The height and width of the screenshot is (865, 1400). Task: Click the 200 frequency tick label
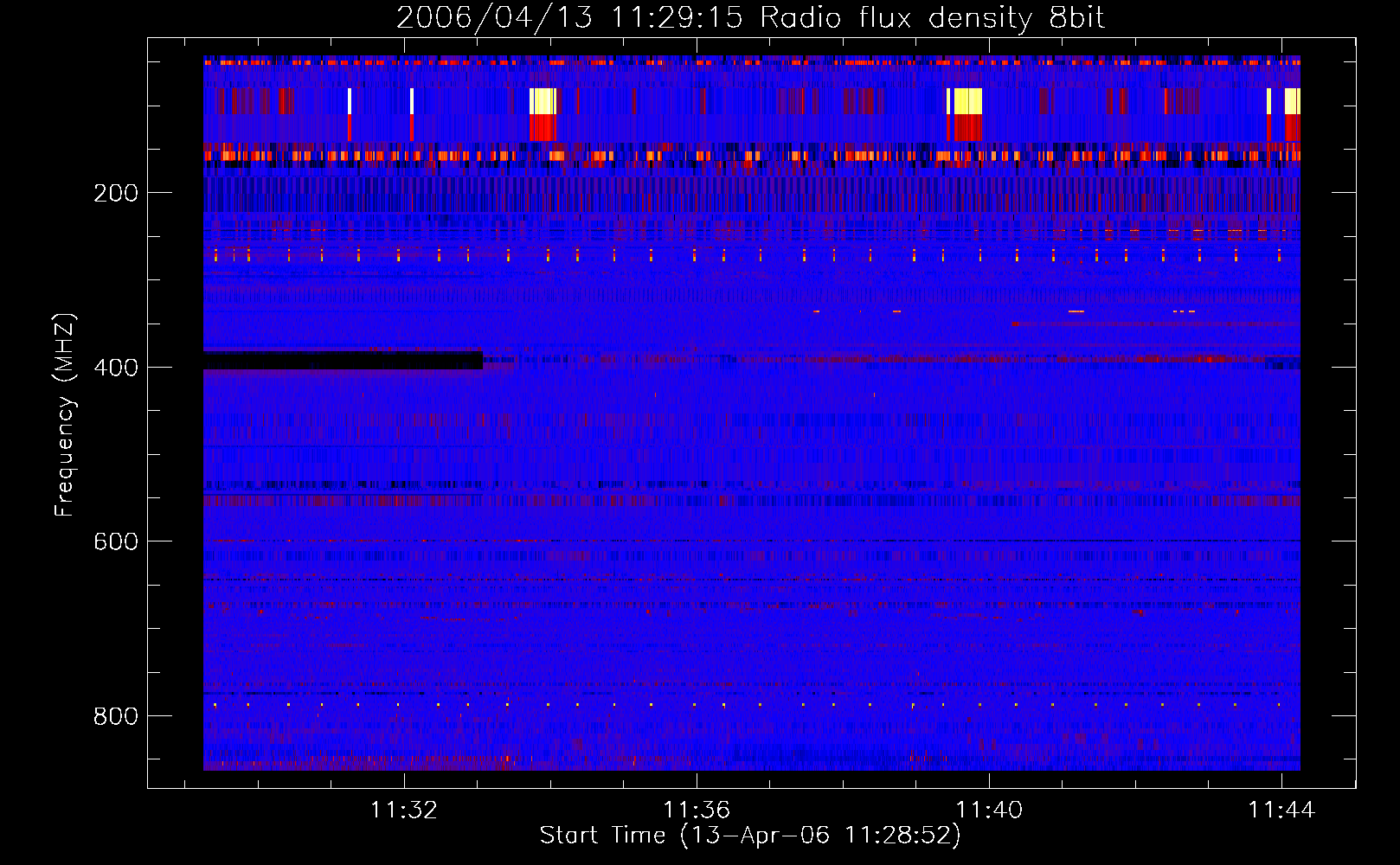(x=116, y=193)
